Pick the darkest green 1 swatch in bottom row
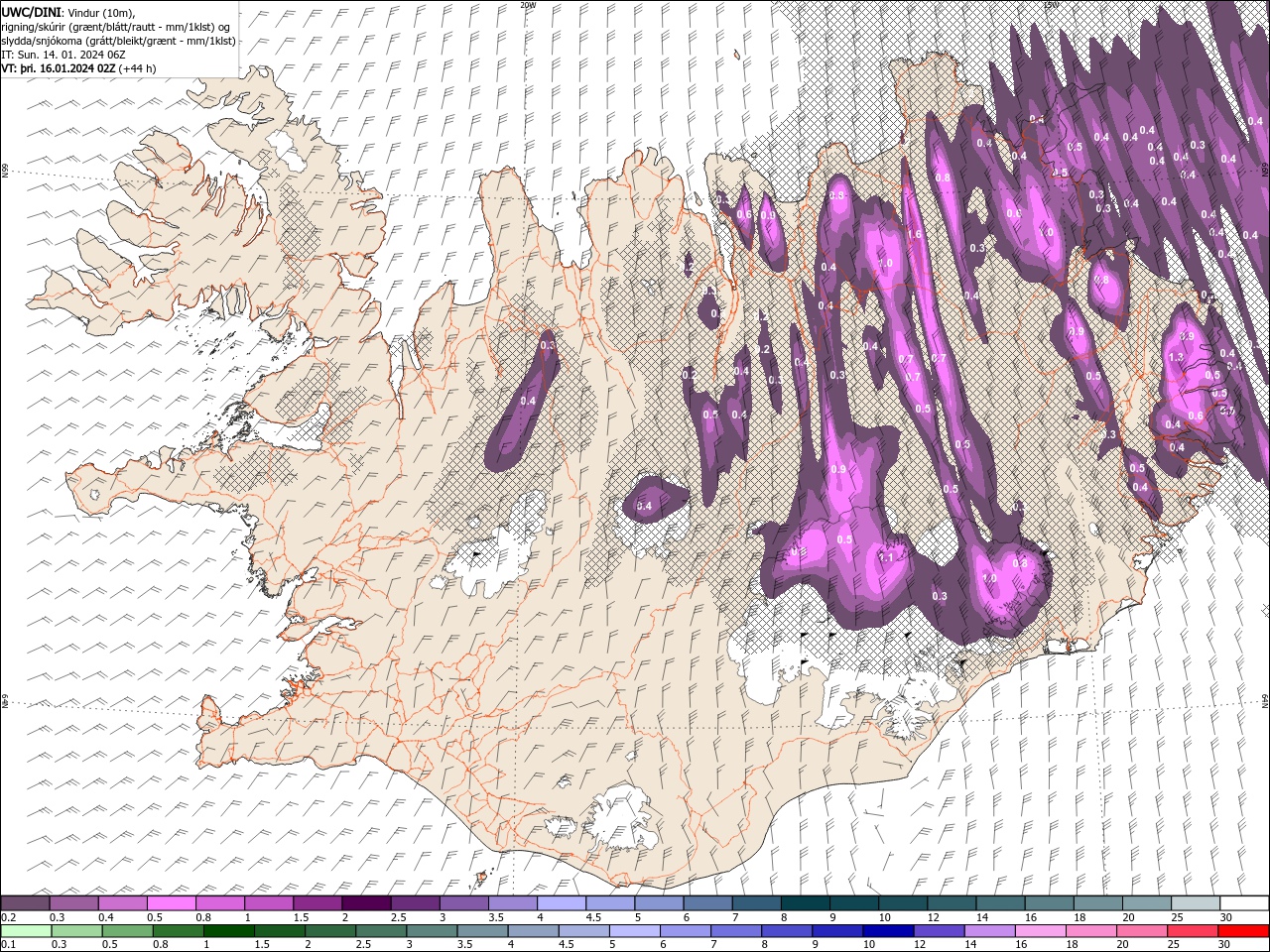Screen dimensions: 1270x952 [228, 931]
